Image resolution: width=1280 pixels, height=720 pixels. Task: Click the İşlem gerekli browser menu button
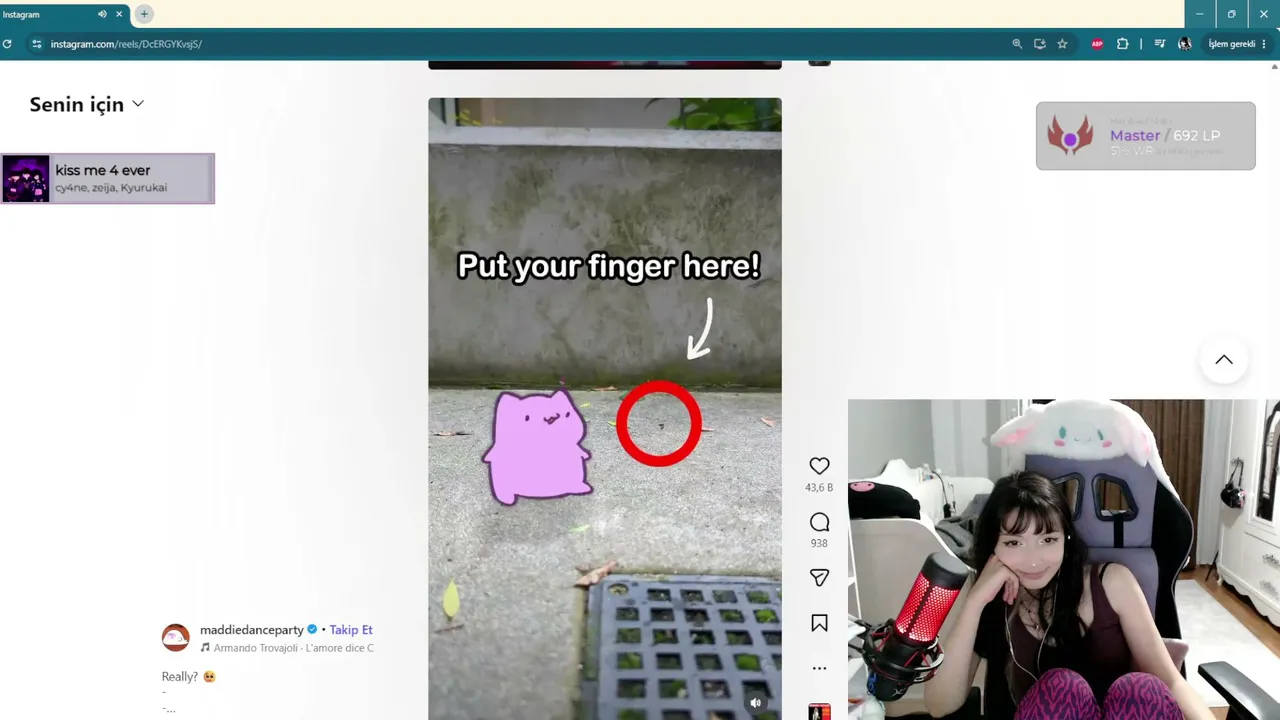1238,44
